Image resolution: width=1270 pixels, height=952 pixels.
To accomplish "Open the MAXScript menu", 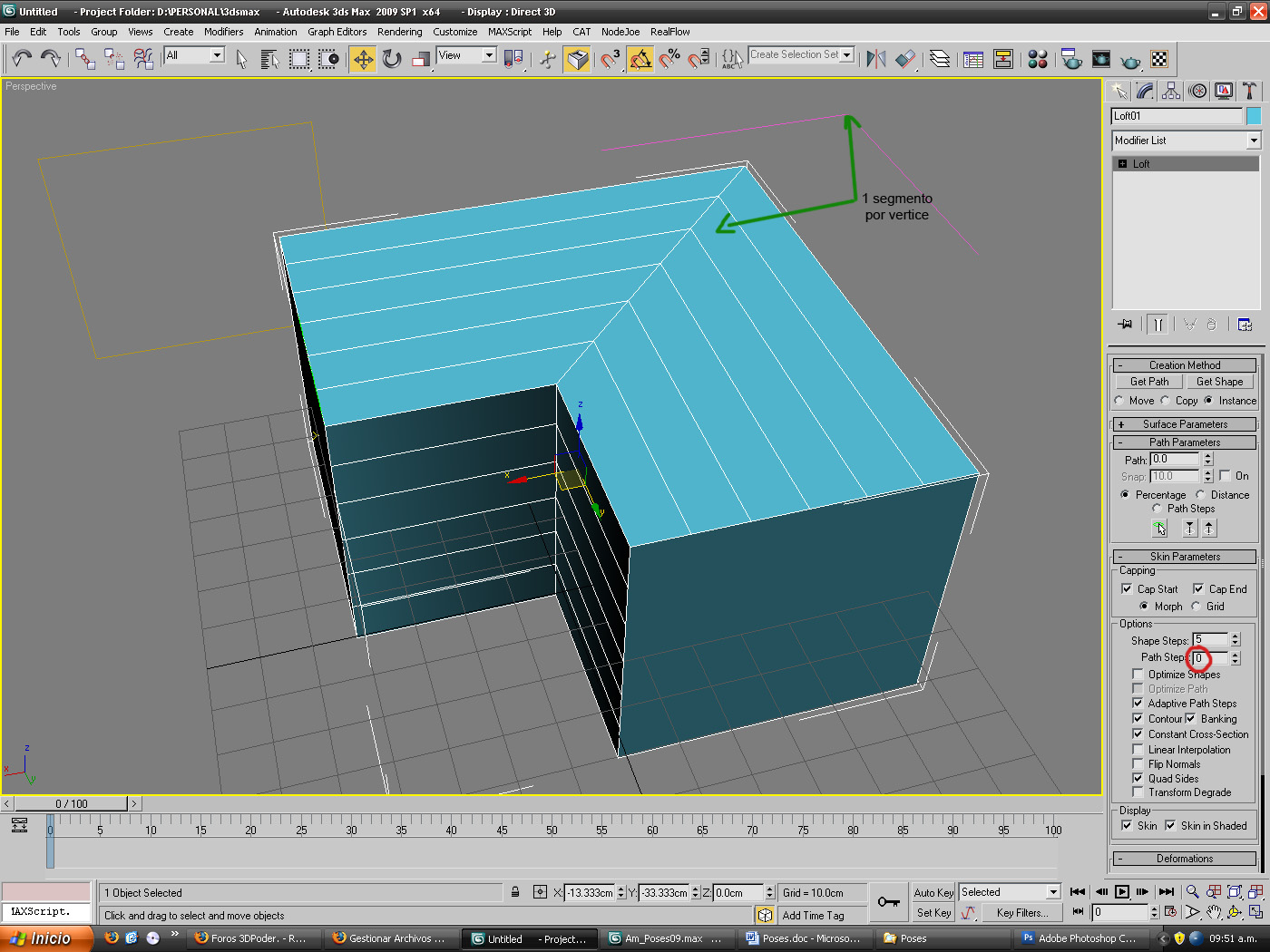I will 510,32.
